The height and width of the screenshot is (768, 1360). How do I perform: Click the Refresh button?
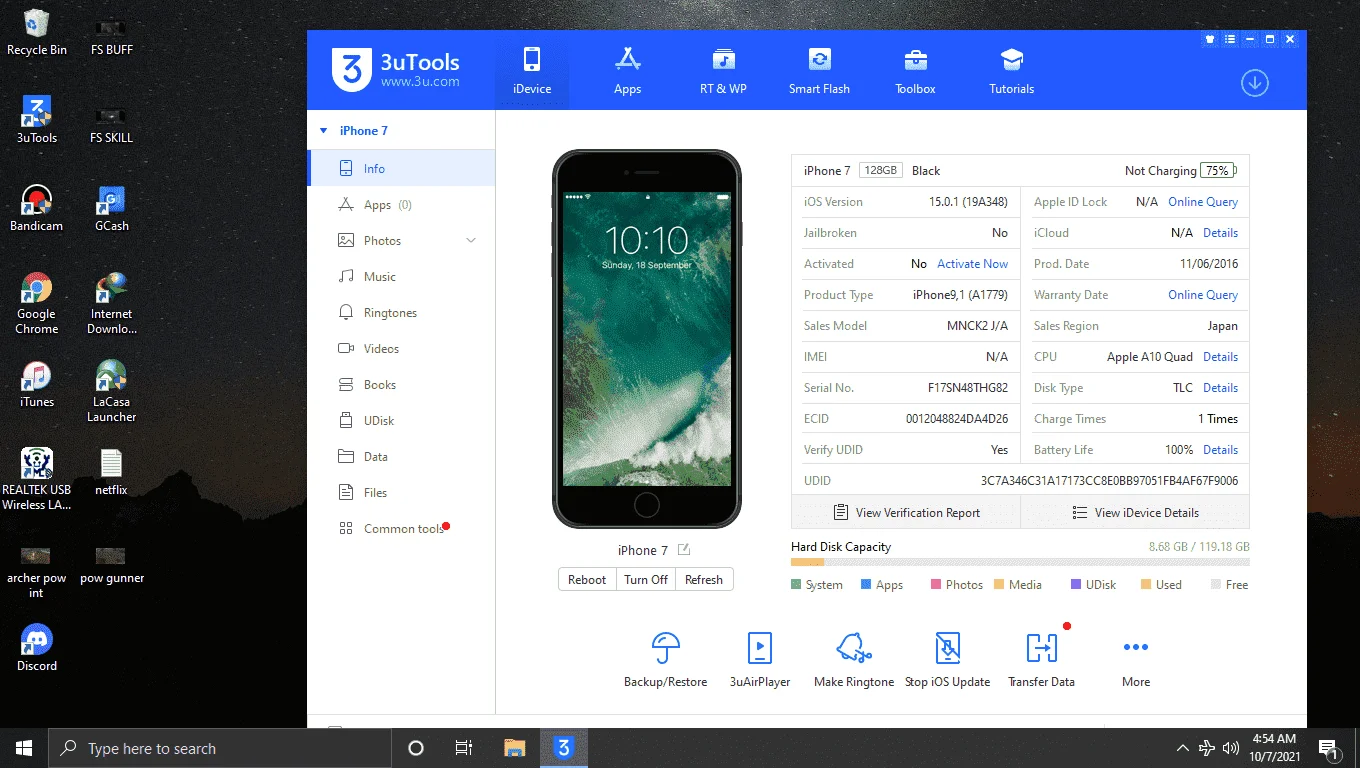(x=704, y=579)
